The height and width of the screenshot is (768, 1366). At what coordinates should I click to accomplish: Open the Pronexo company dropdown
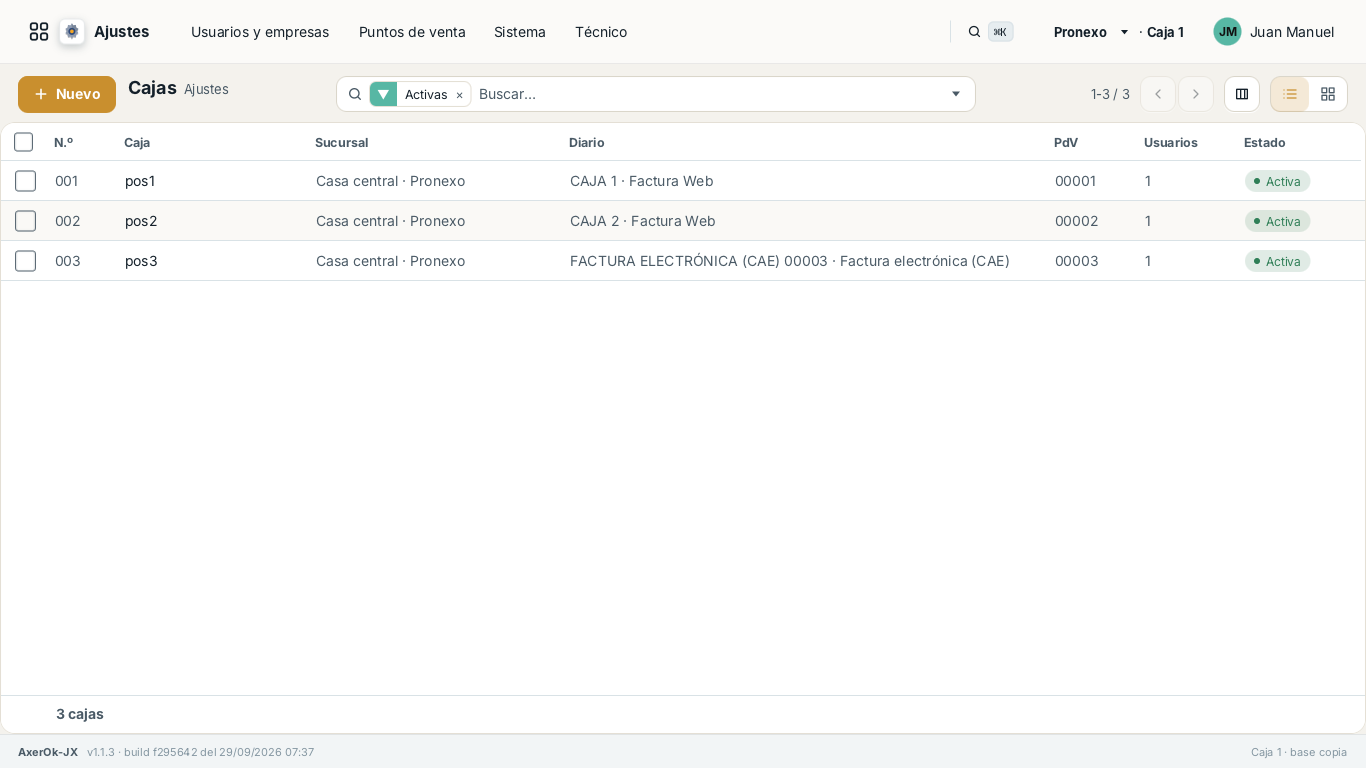[1091, 32]
